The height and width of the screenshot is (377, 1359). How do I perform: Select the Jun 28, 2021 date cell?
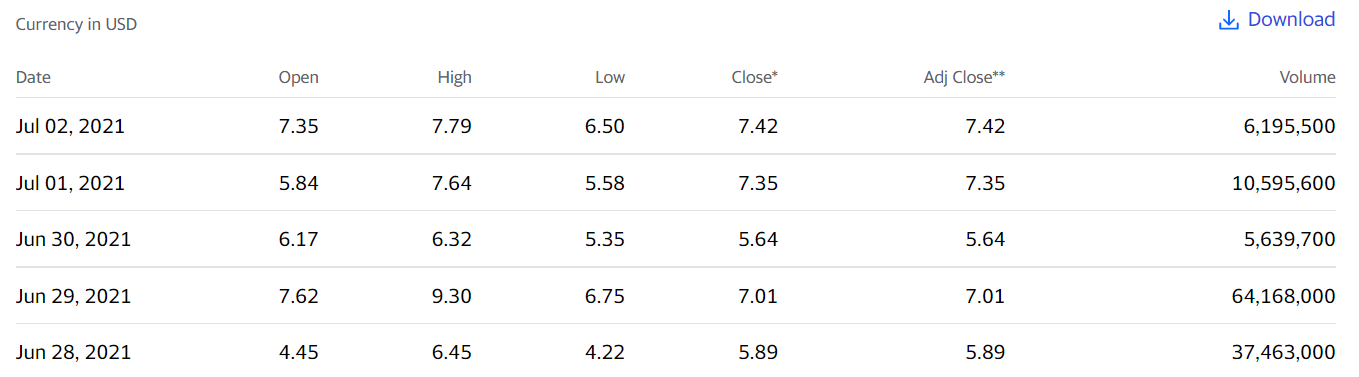pyautogui.click(x=73, y=353)
